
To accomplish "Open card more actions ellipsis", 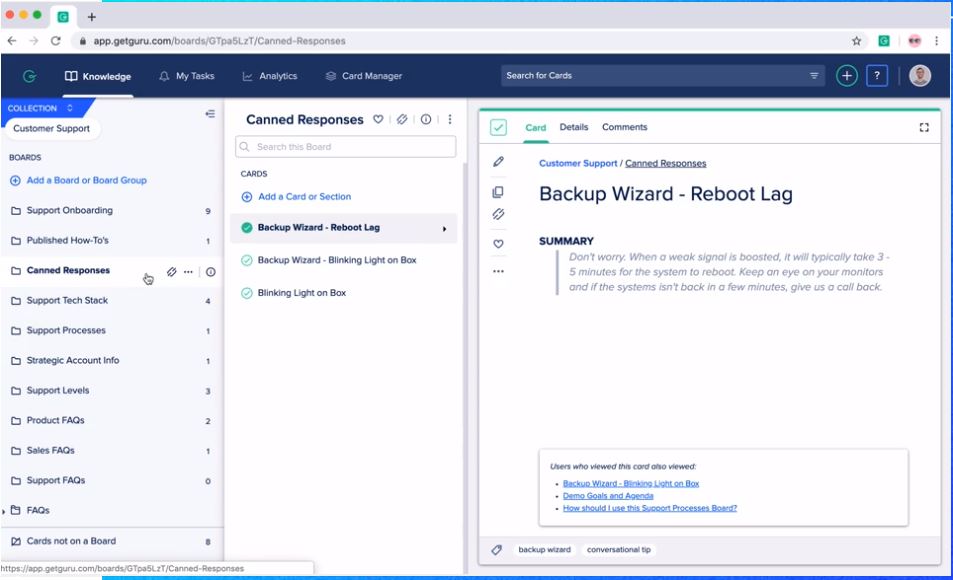I will [x=498, y=271].
